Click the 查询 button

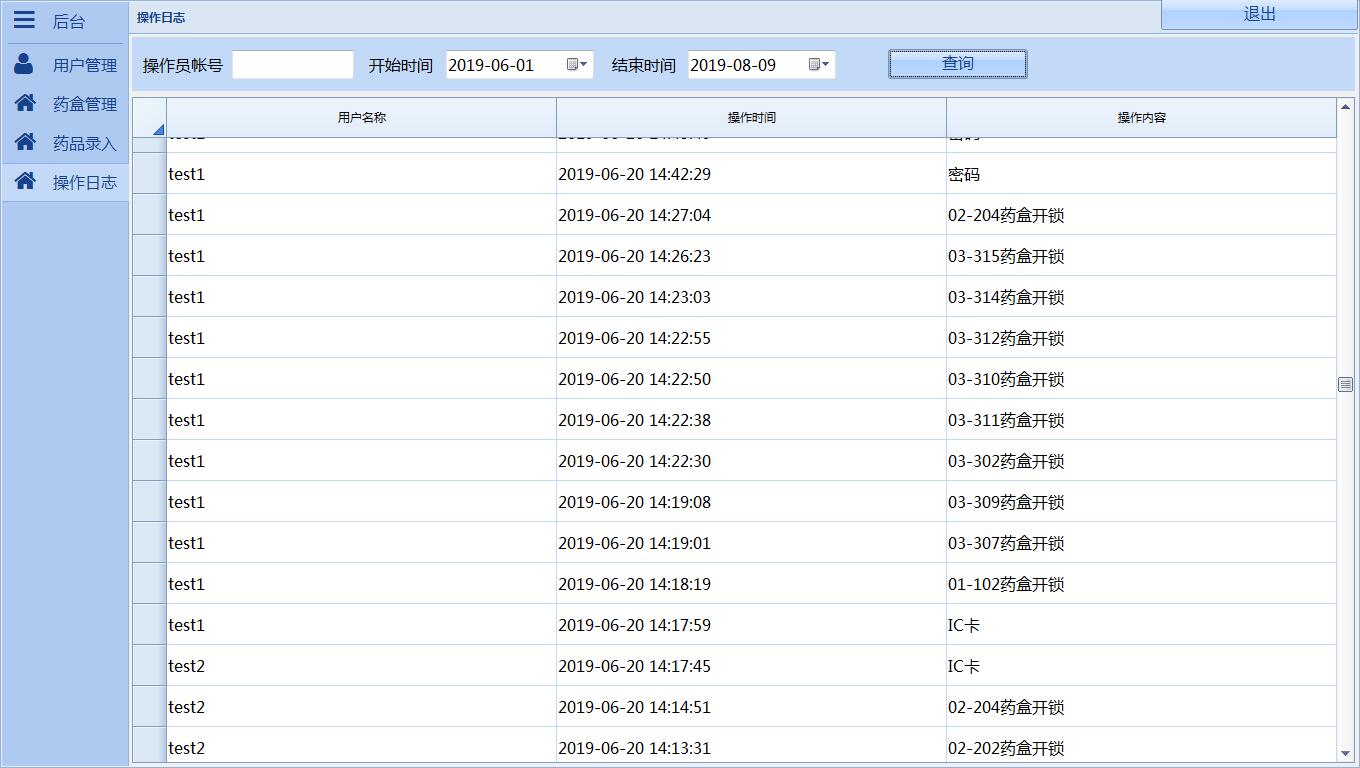[x=957, y=64]
